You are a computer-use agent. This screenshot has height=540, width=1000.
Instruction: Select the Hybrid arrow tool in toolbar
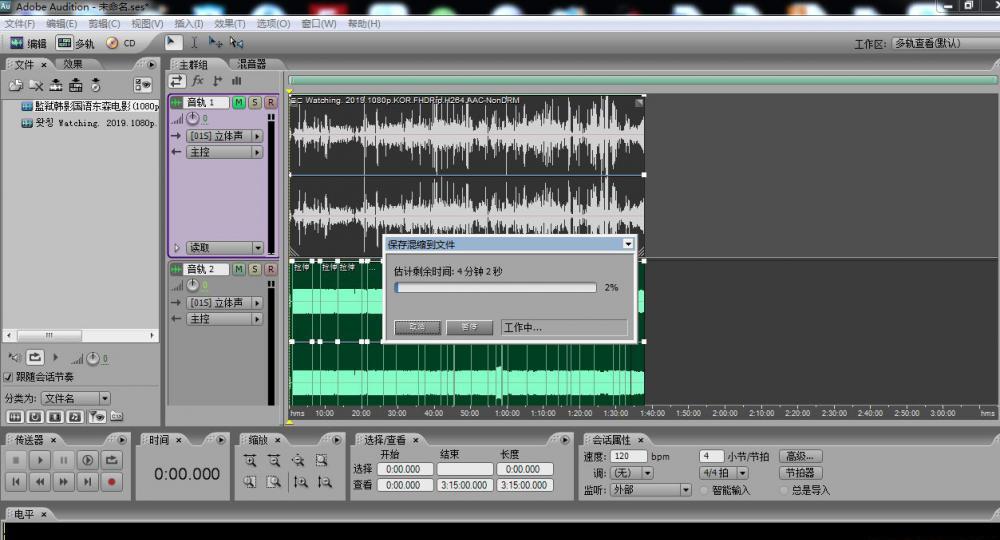click(x=171, y=42)
